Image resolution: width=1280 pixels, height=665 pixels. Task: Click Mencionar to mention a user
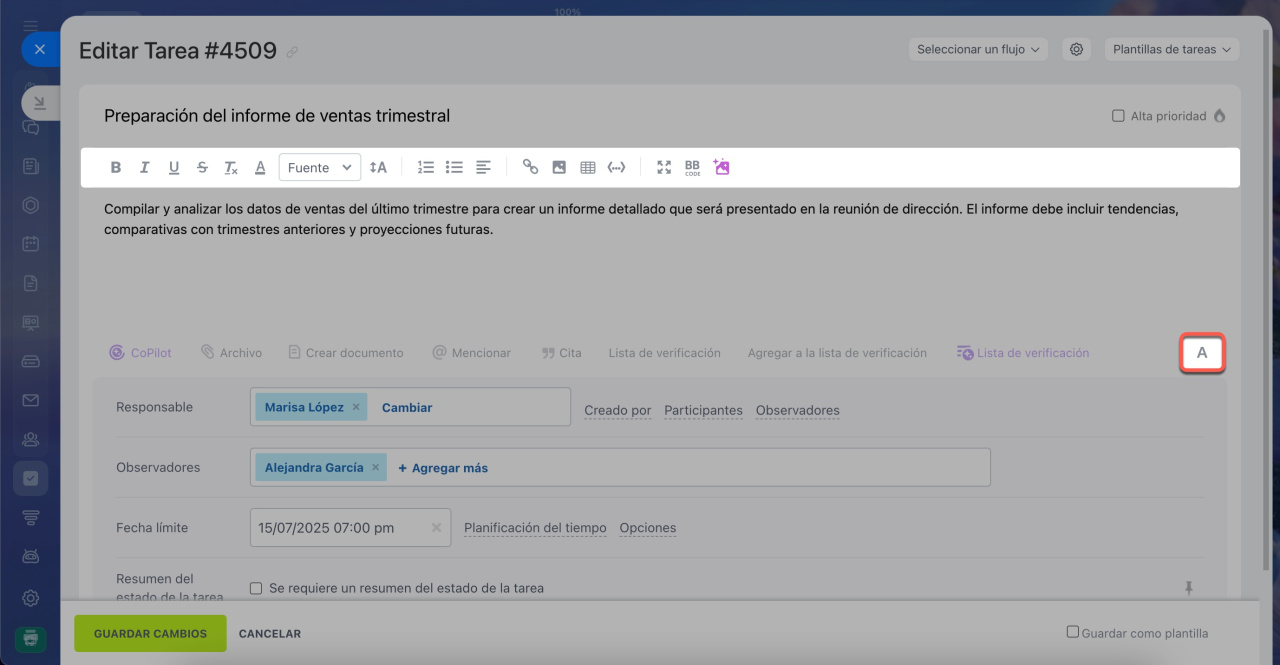pyautogui.click(x=472, y=353)
